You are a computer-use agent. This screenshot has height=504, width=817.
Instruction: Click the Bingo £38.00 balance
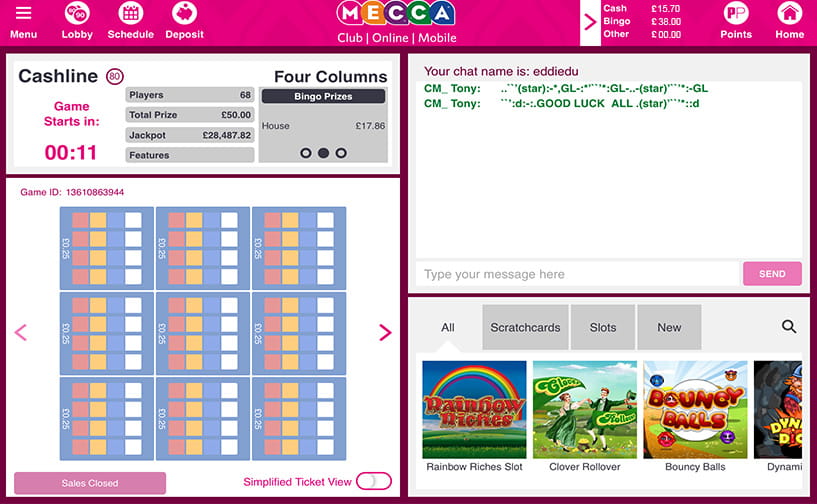642,21
